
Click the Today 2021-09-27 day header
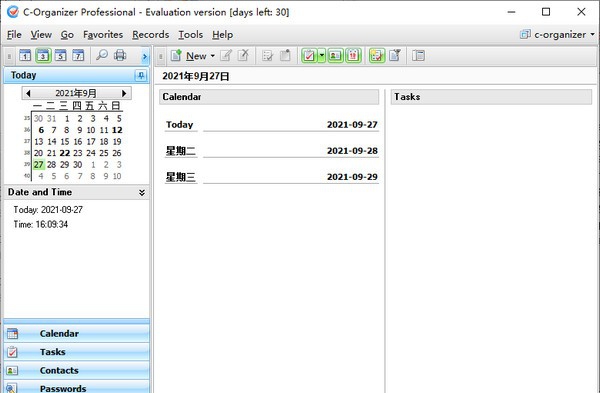click(272, 125)
